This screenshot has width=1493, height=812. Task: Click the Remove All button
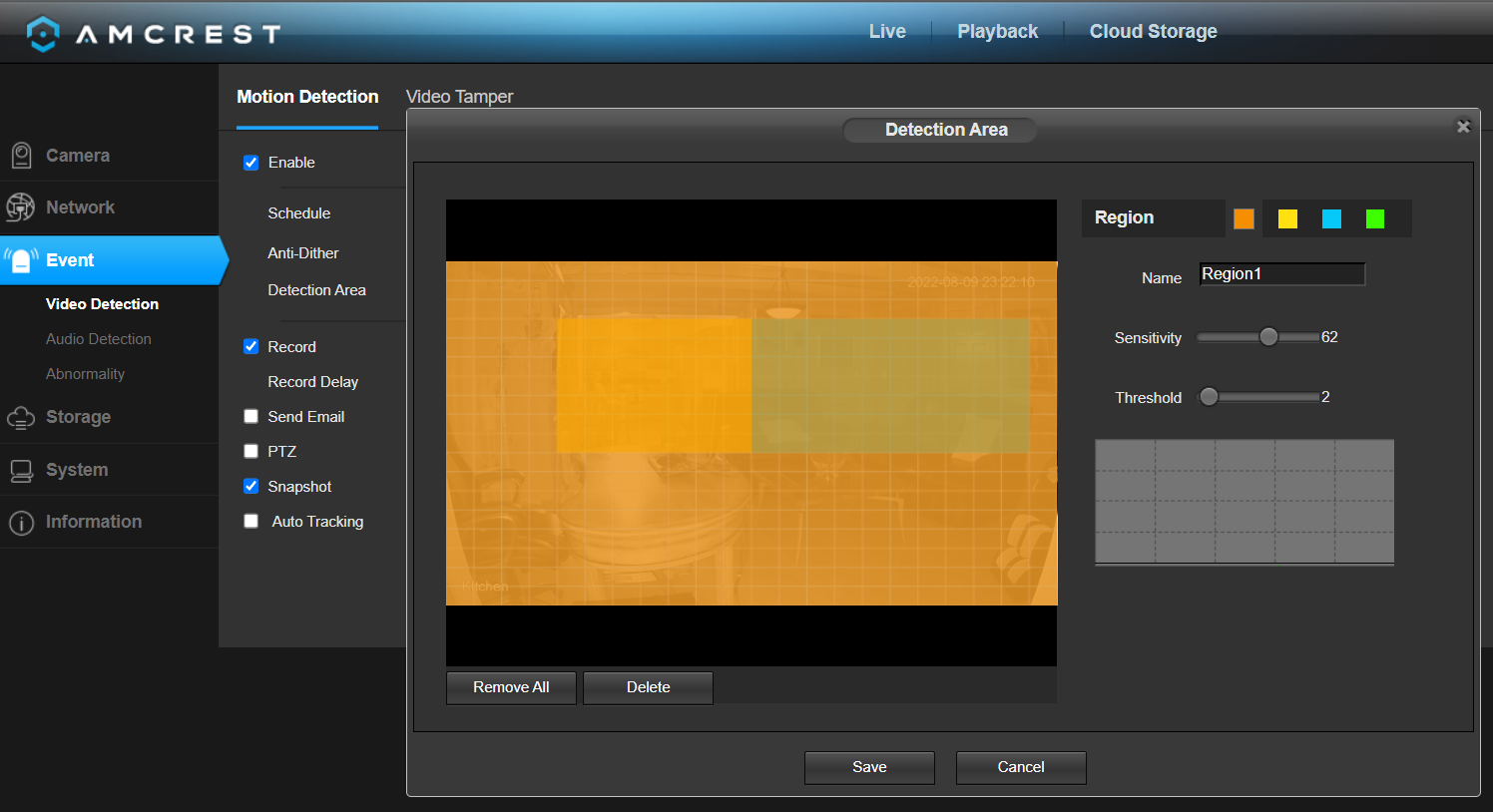pyautogui.click(x=511, y=687)
